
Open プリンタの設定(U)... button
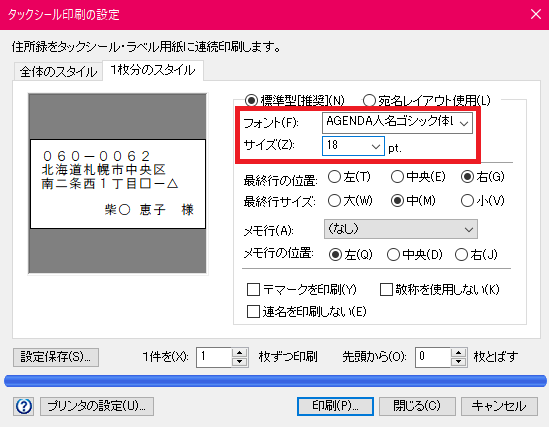point(97,406)
